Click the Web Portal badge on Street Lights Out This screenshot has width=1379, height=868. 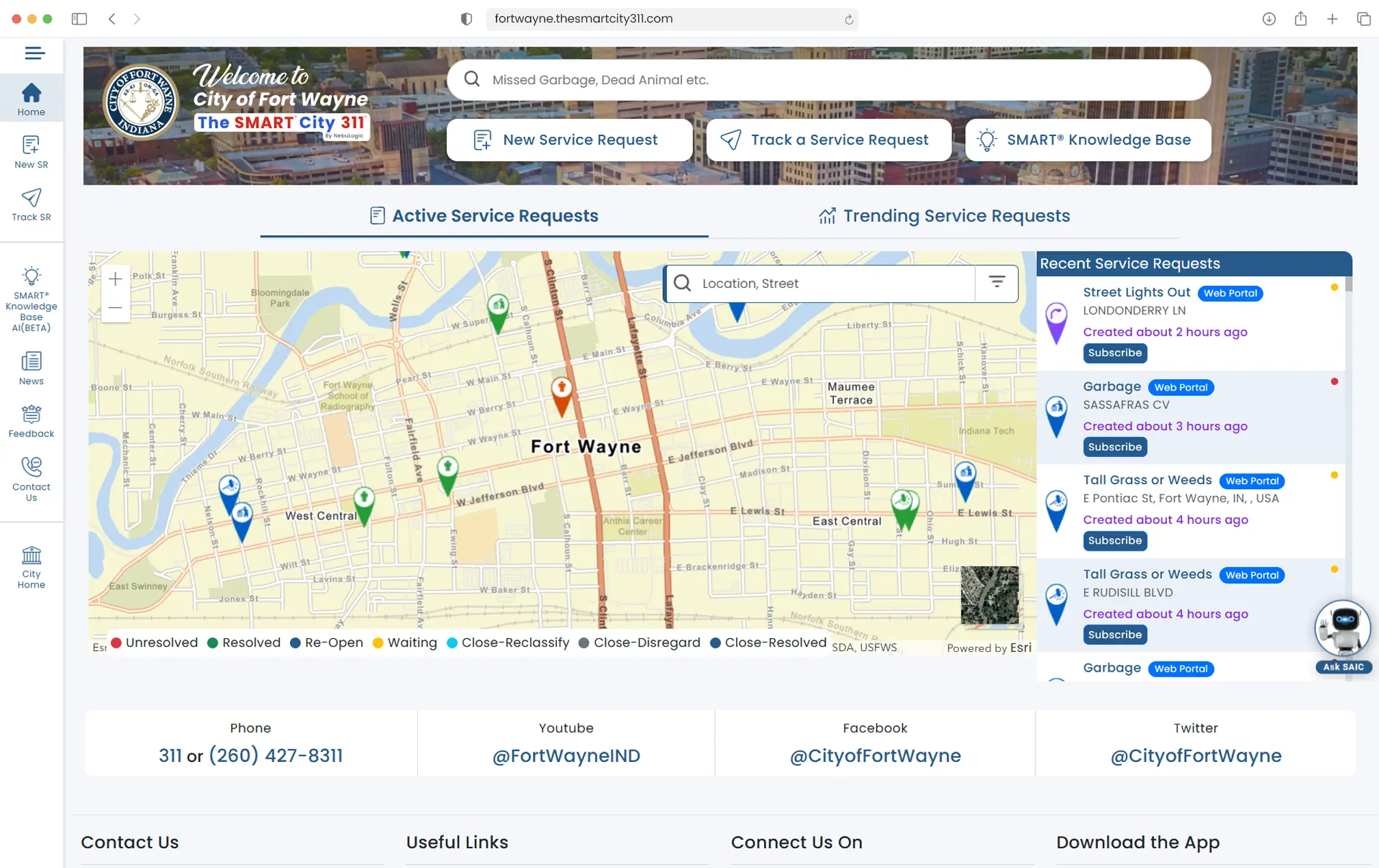tap(1230, 293)
